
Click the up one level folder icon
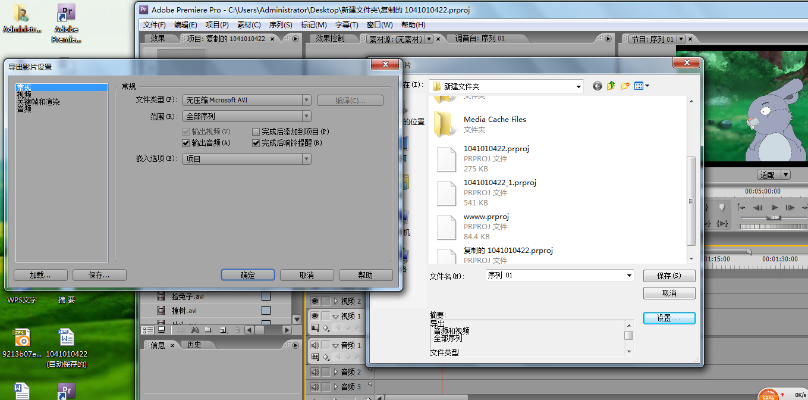point(611,87)
